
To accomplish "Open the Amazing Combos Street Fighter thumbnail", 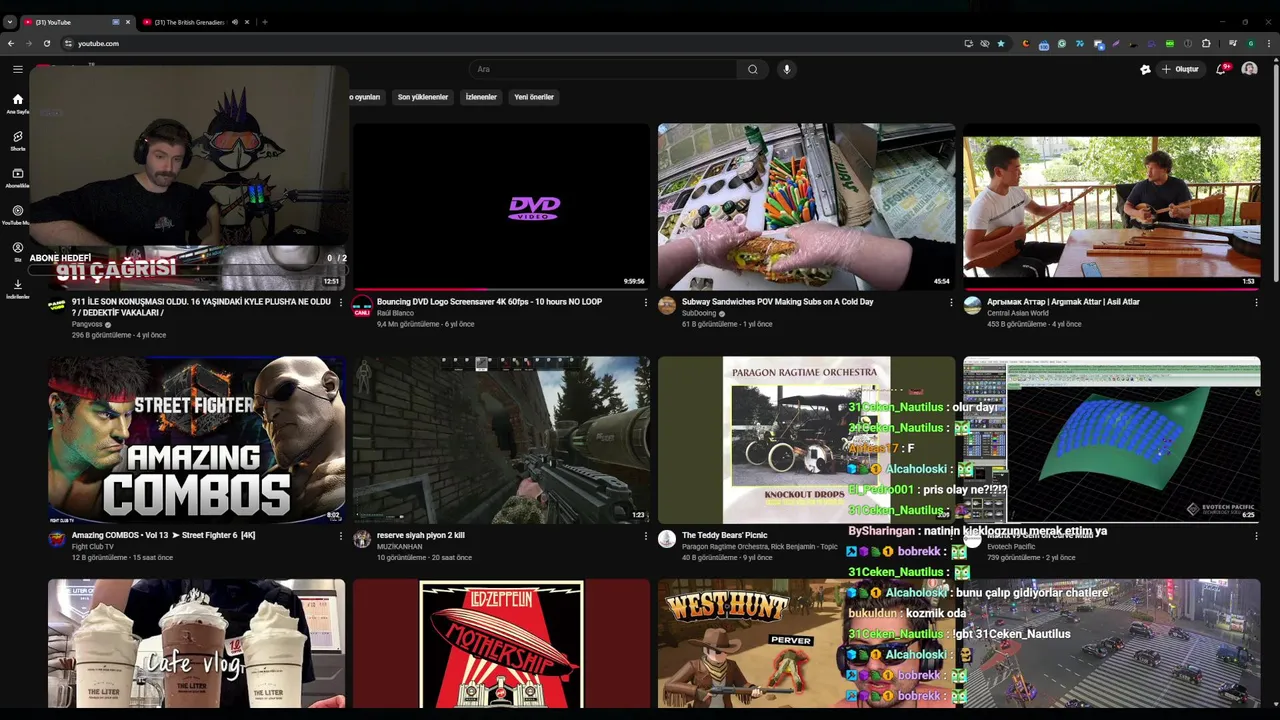I will click(x=196, y=440).
